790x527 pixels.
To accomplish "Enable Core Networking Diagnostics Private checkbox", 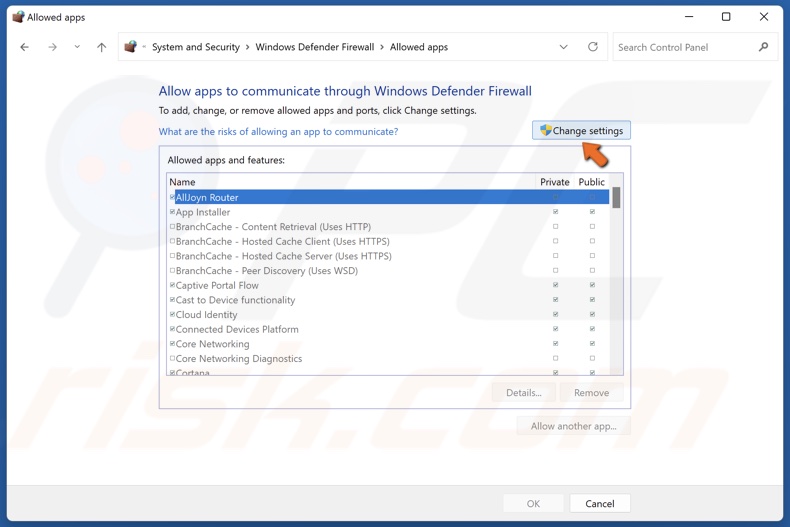I will 556,358.
